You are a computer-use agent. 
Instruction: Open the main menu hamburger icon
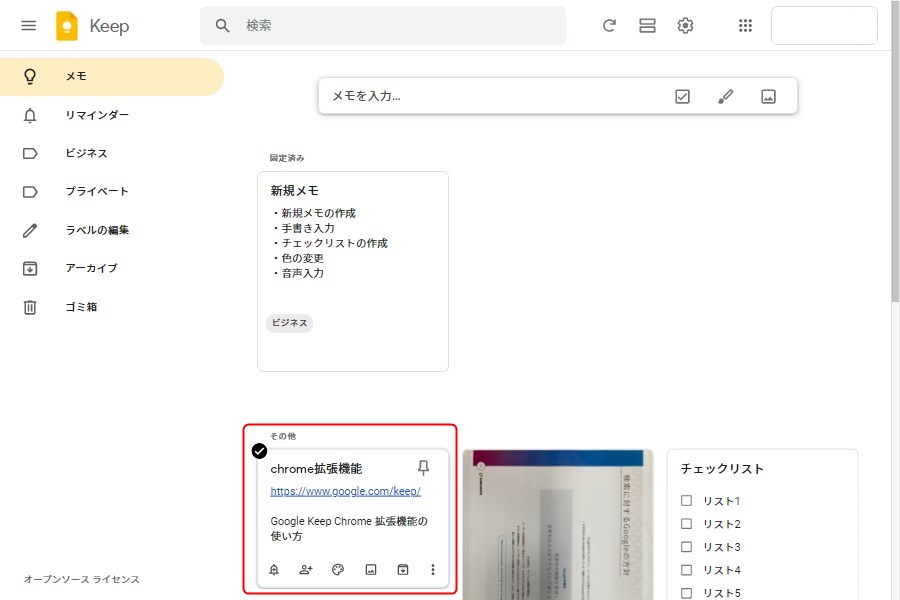tap(28, 26)
